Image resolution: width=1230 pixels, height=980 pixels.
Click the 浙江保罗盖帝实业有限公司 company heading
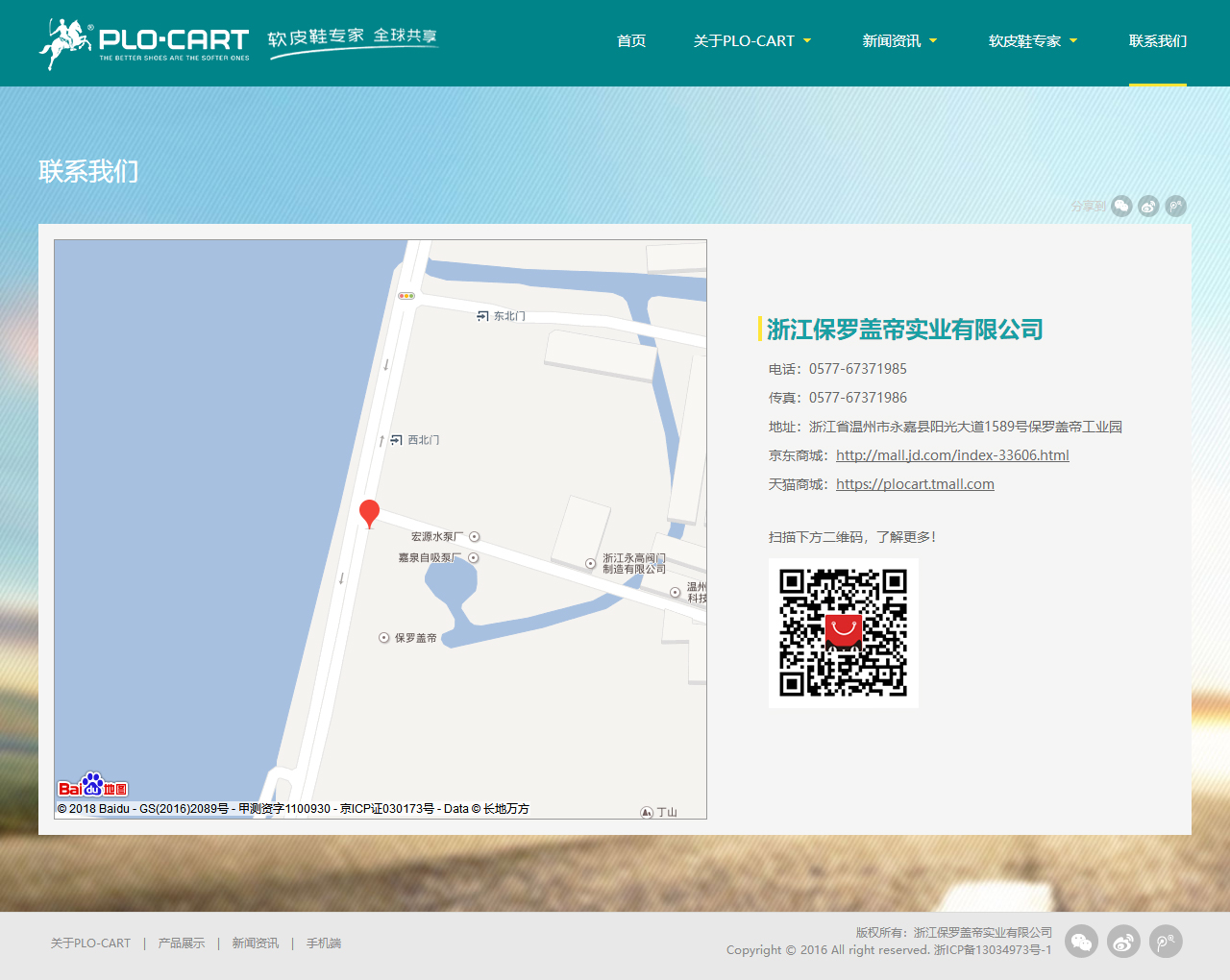pyautogui.click(x=905, y=330)
